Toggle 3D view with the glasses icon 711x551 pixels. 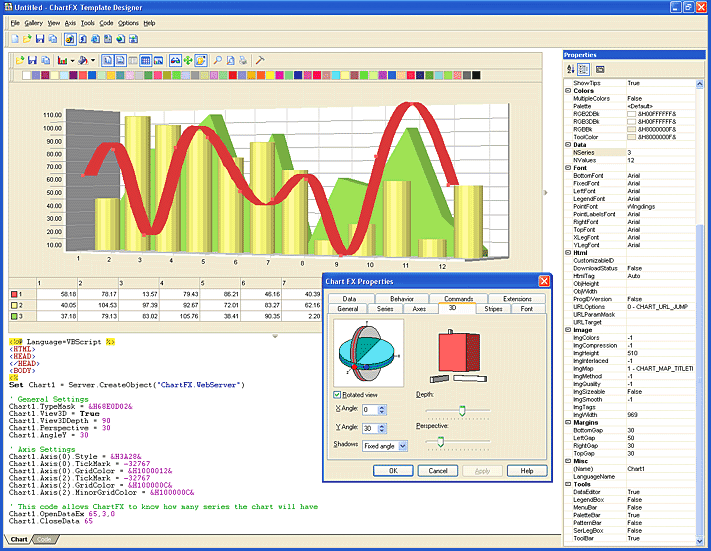coord(175,60)
